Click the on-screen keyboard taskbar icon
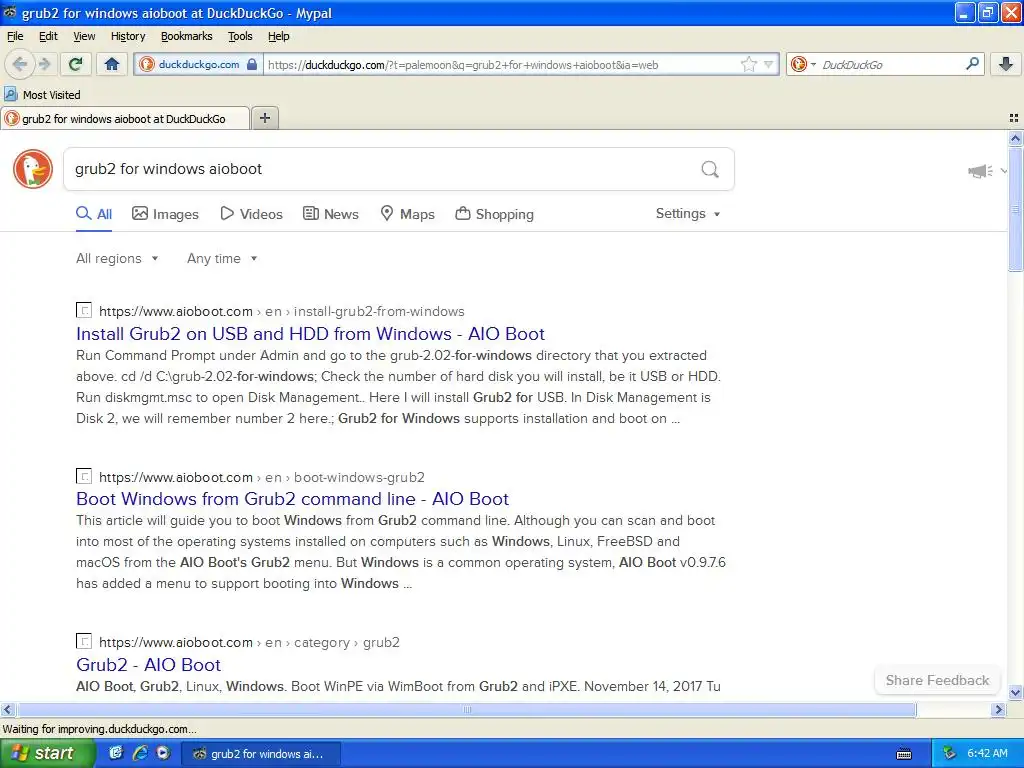 [904, 754]
